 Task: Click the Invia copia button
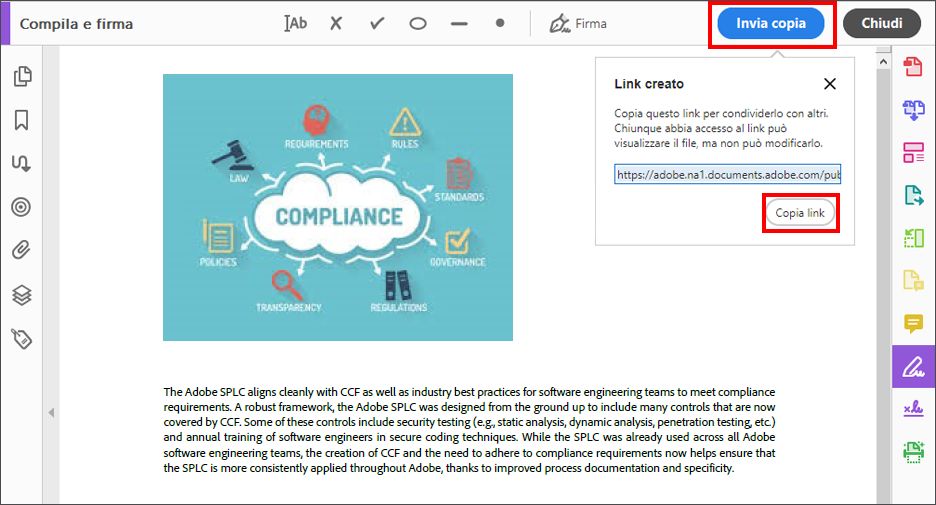(x=771, y=23)
